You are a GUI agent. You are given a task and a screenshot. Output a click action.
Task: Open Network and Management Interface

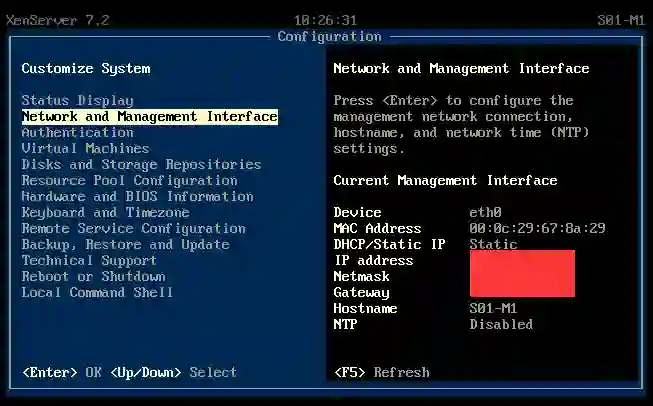(149, 117)
